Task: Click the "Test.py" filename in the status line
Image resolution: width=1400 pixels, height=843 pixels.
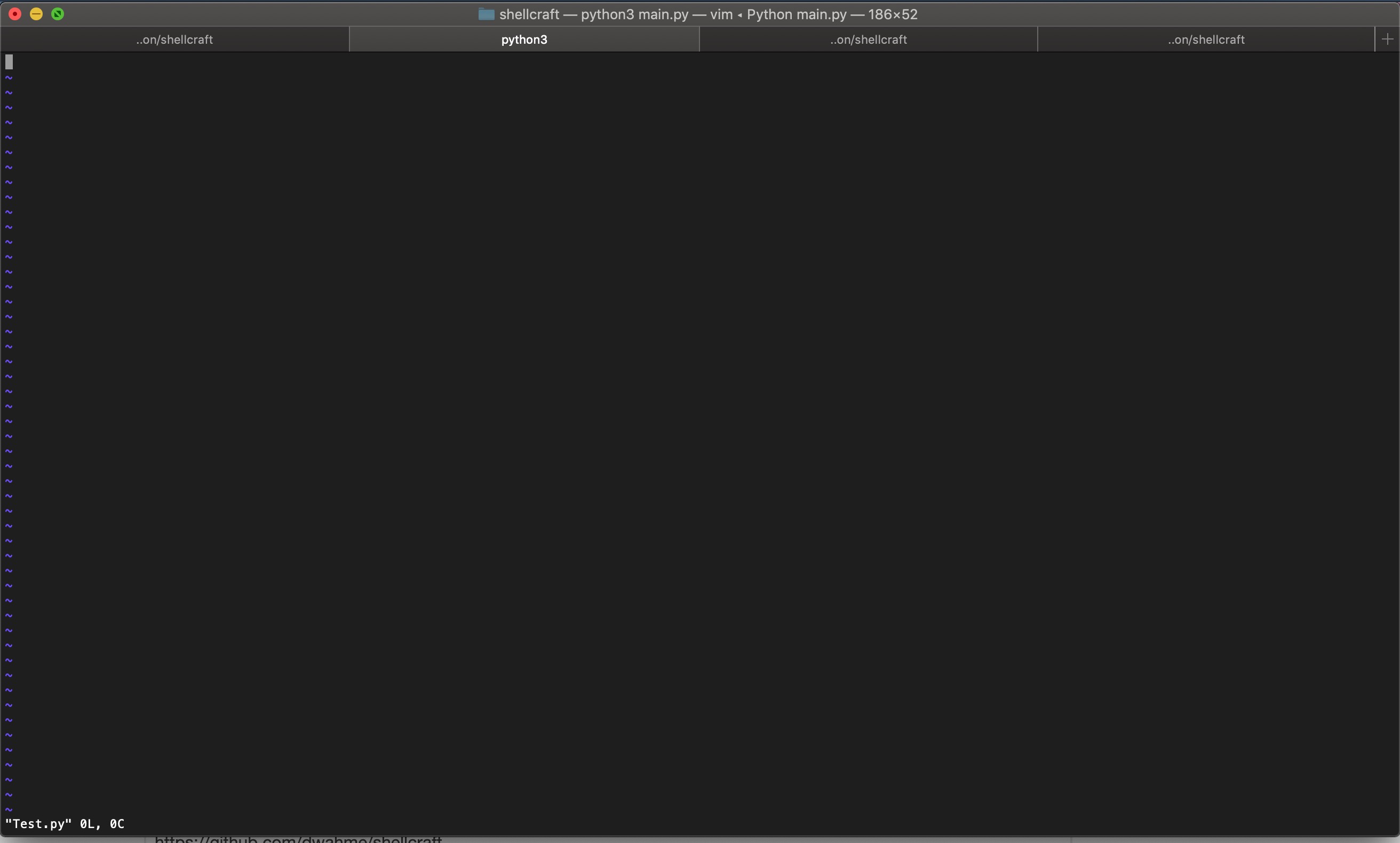Action: (x=38, y=824)
